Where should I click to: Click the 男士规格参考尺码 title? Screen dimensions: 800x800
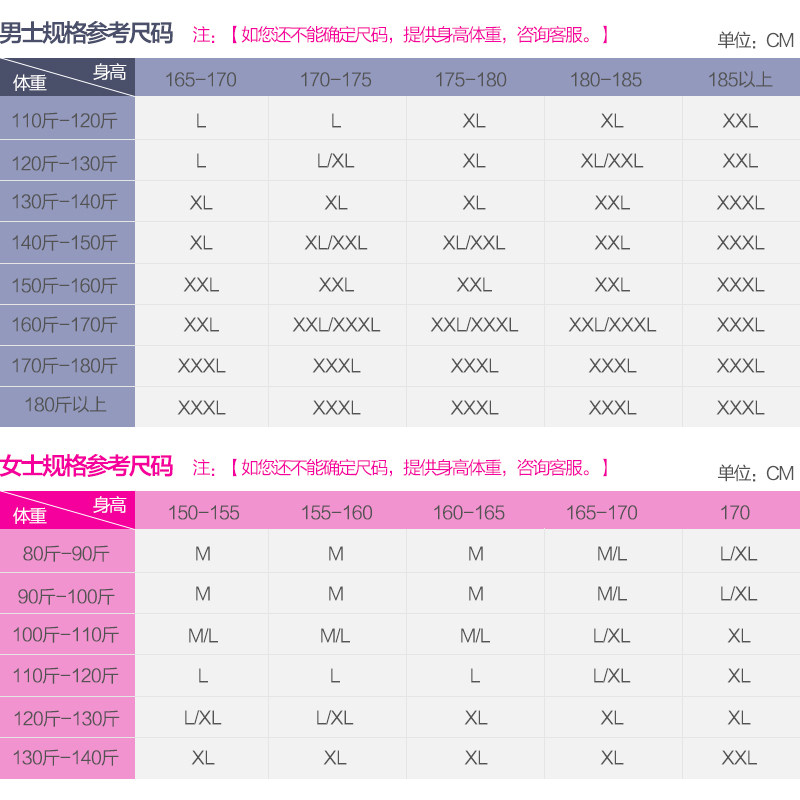click(x=86, y=34)
